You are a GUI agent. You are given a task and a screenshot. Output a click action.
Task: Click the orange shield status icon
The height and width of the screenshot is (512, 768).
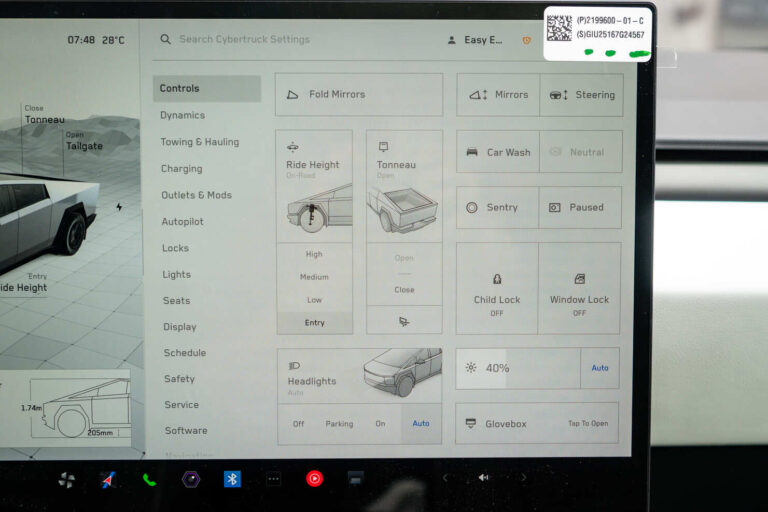(x=527, y=41)
